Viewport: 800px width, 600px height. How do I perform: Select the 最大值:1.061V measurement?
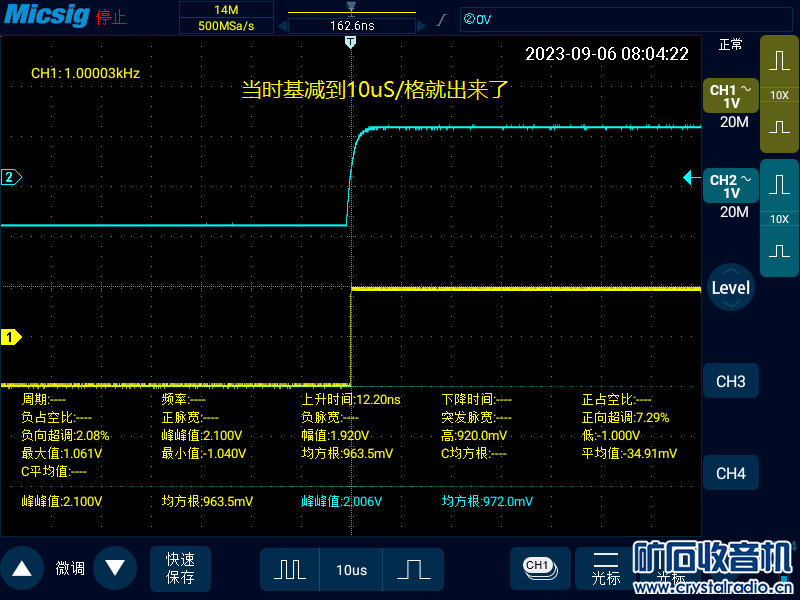61,454
